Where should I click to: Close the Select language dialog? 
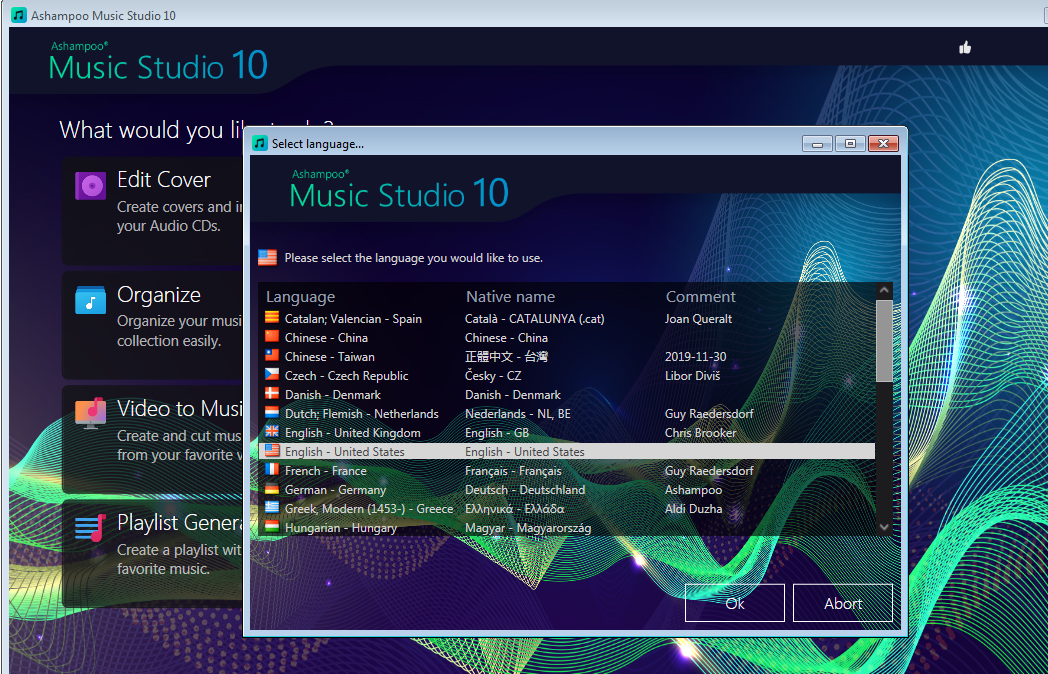pyautogui.click(x=883, y=143)
